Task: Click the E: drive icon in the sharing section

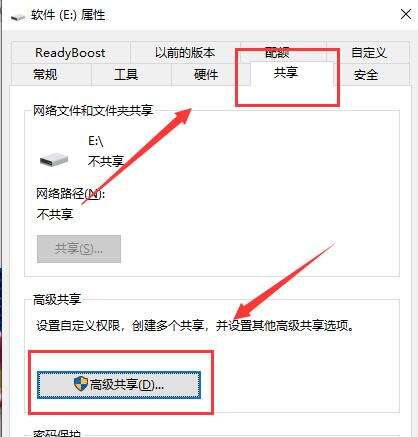Action: (54, 160)
